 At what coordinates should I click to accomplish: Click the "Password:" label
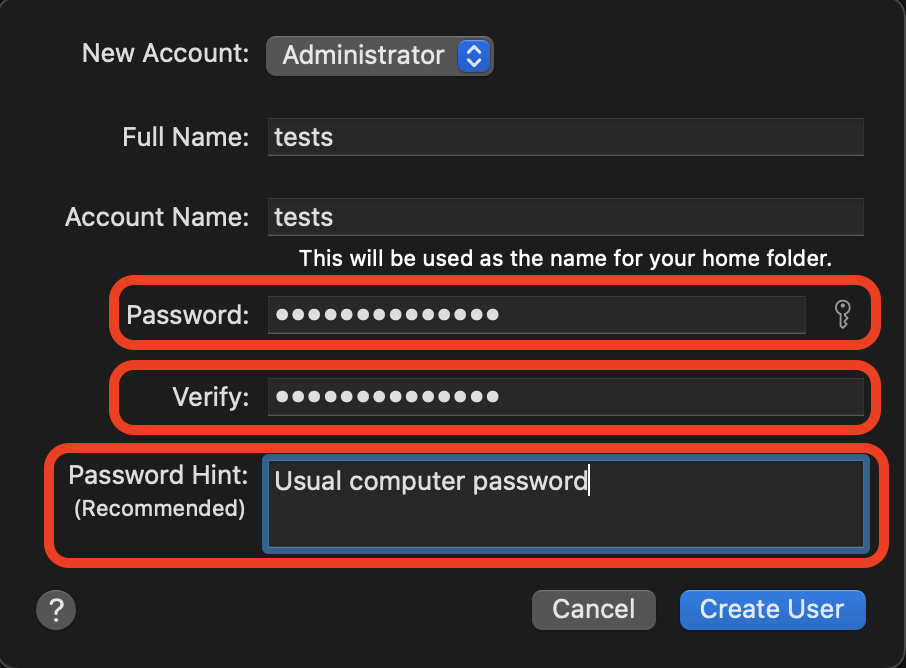click(x=187, y=315)
